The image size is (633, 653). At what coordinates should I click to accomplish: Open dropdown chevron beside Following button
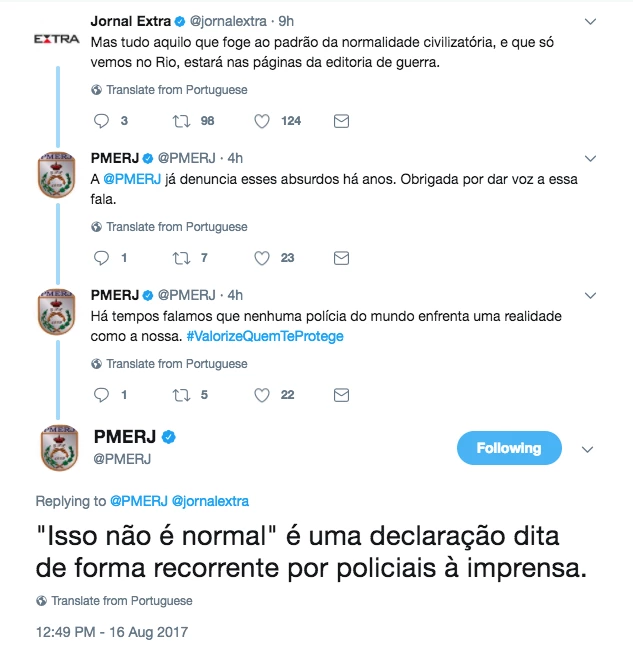tap(590, 448)
